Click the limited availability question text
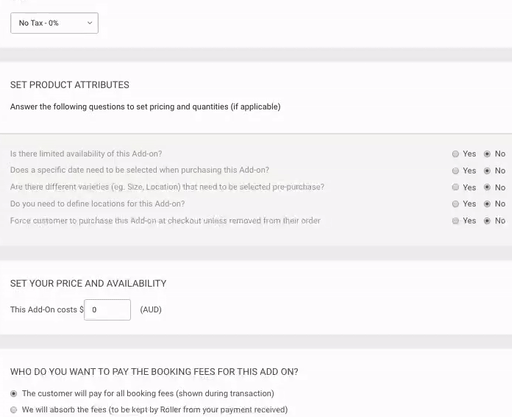 pyautogui.click(x=86, y=154)
